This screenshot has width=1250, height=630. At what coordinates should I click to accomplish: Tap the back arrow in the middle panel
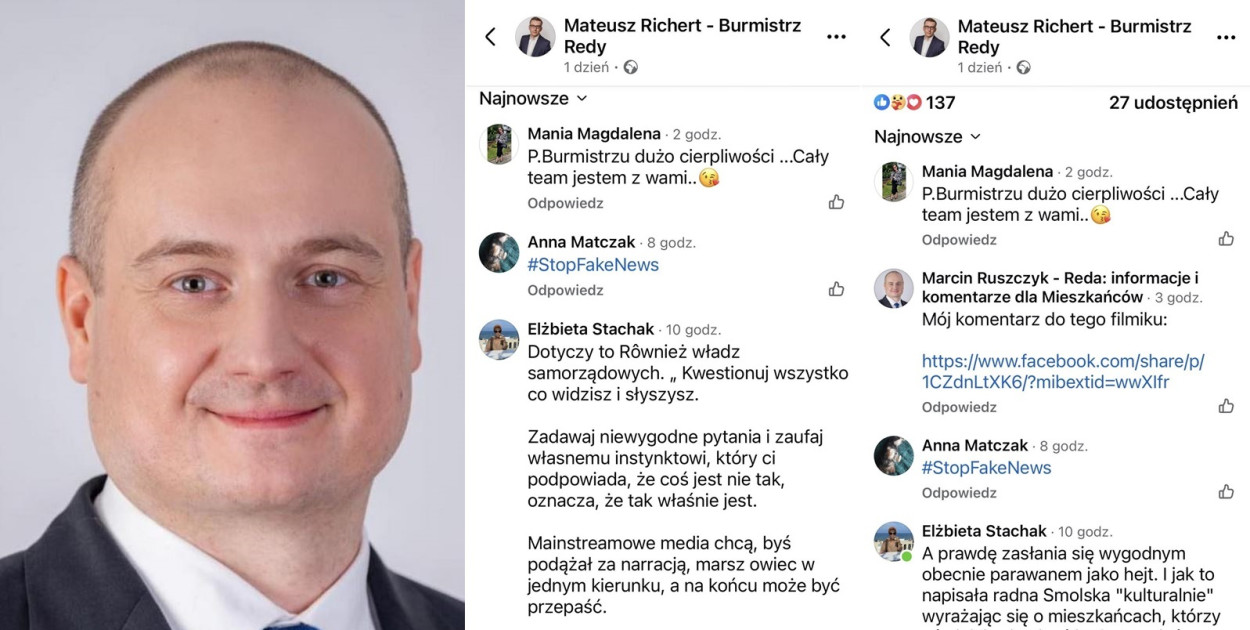point(490,37)
